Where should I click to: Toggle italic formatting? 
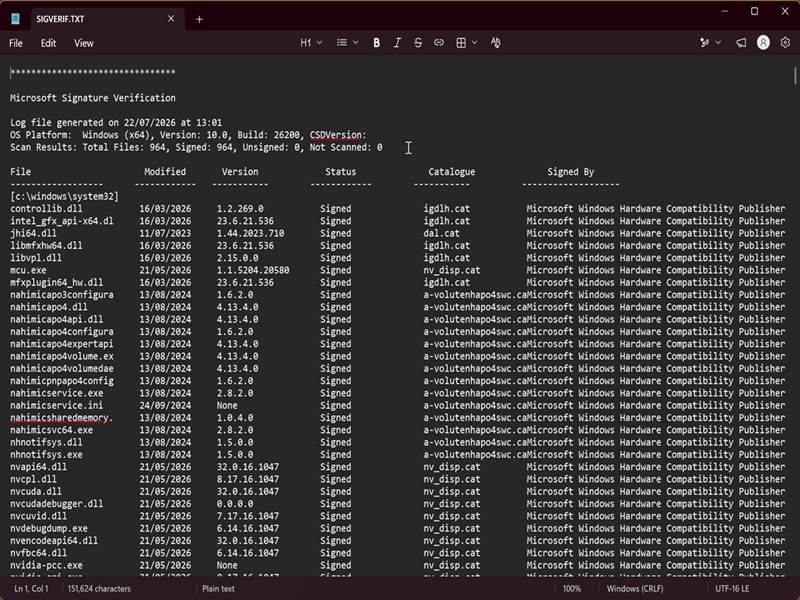tap(397, 43)
